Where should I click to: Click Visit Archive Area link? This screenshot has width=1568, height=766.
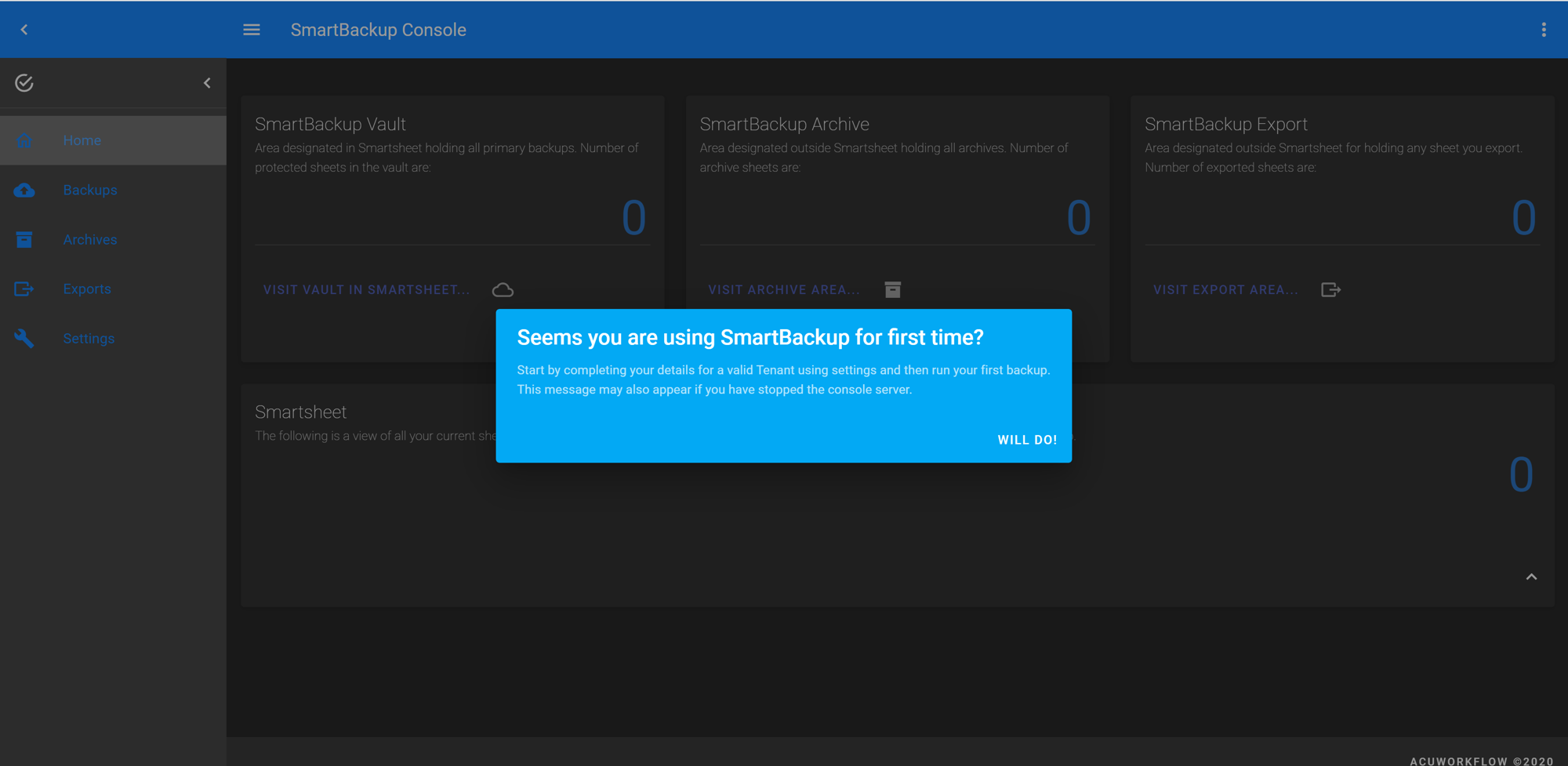(784, 290)
